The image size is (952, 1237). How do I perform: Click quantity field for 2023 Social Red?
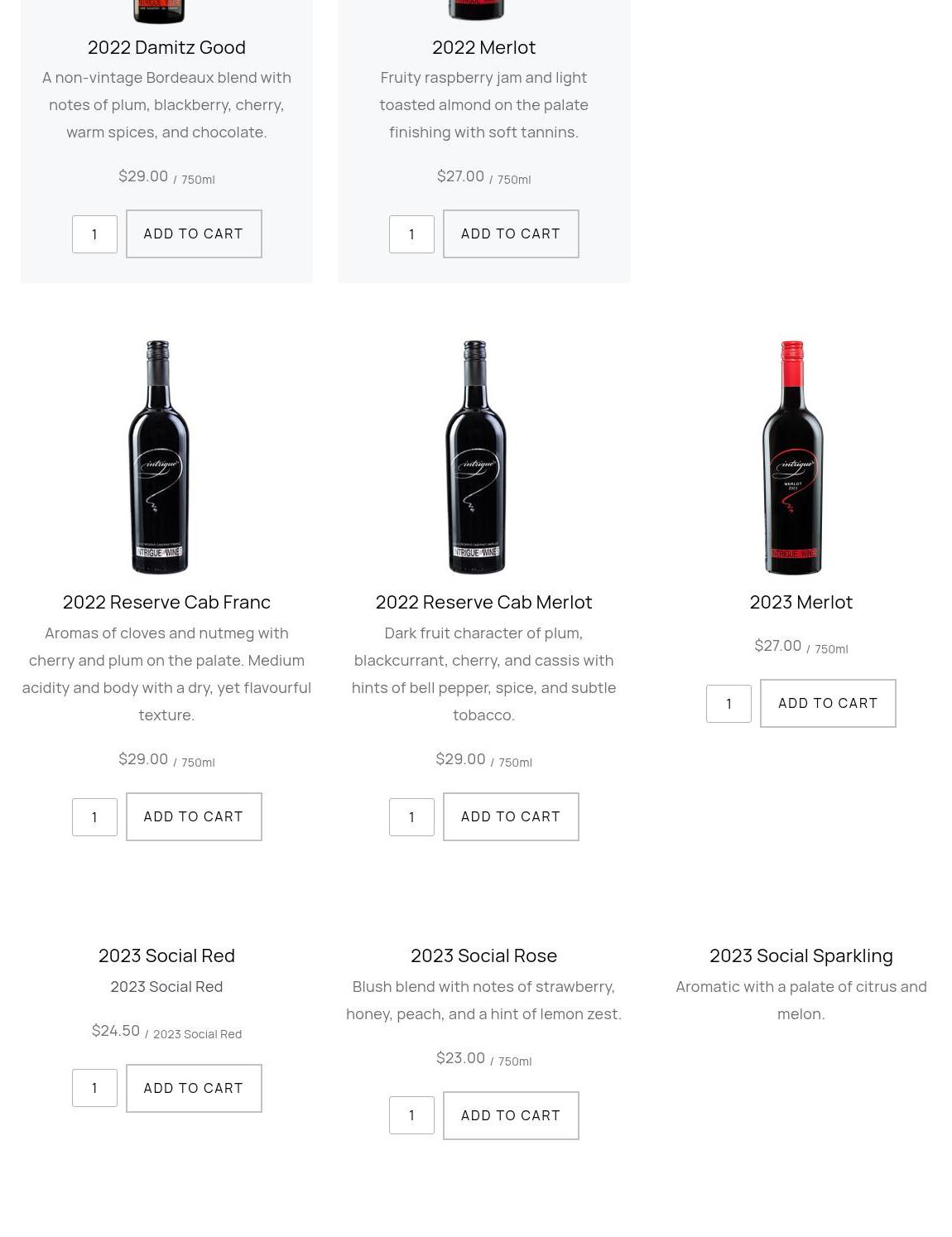click(94, 1088)
